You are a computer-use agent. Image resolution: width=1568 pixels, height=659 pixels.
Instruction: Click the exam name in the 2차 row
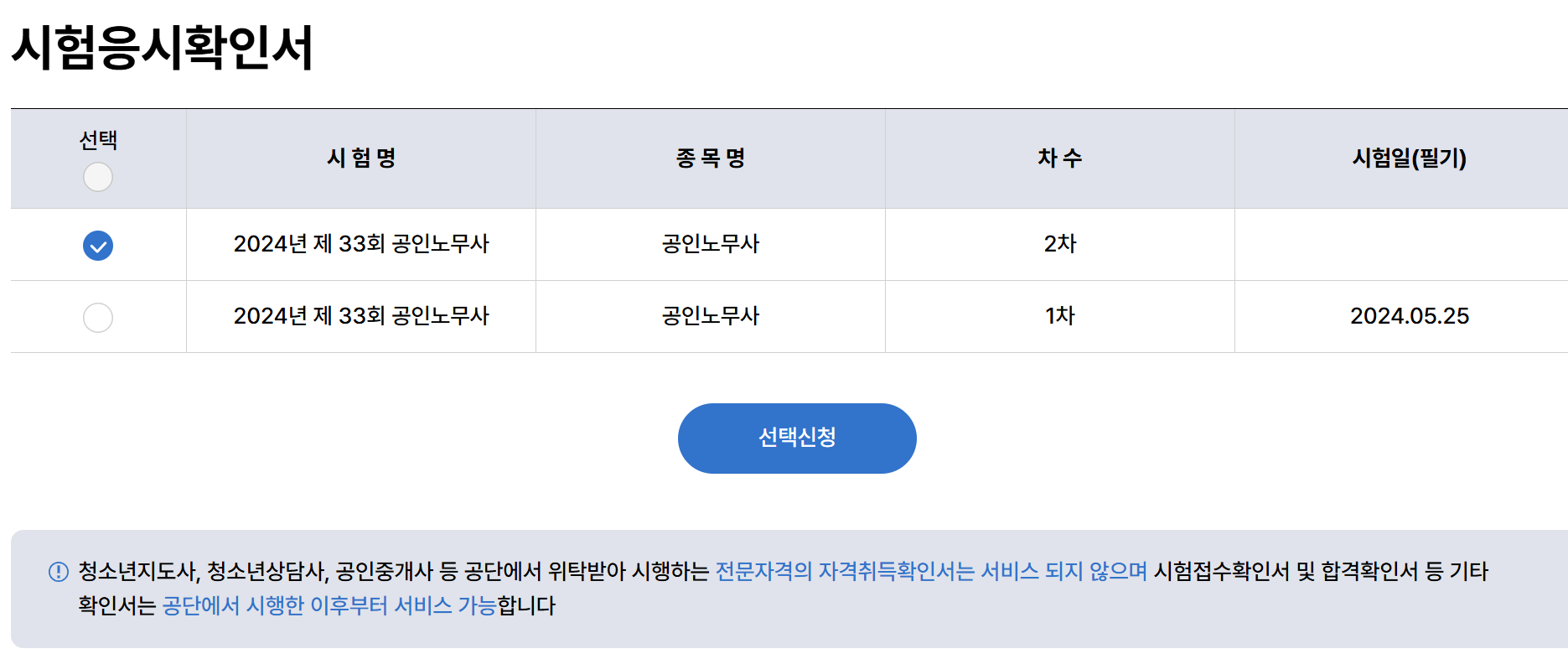click(x=361, y=244)
